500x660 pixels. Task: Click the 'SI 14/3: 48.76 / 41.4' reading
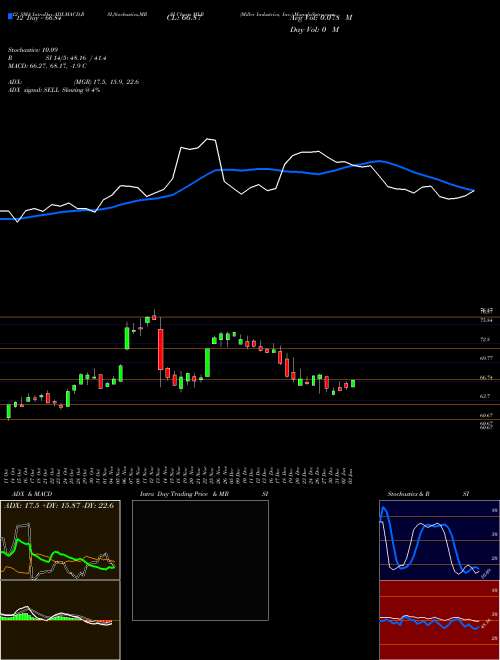(x=76, y=58)
